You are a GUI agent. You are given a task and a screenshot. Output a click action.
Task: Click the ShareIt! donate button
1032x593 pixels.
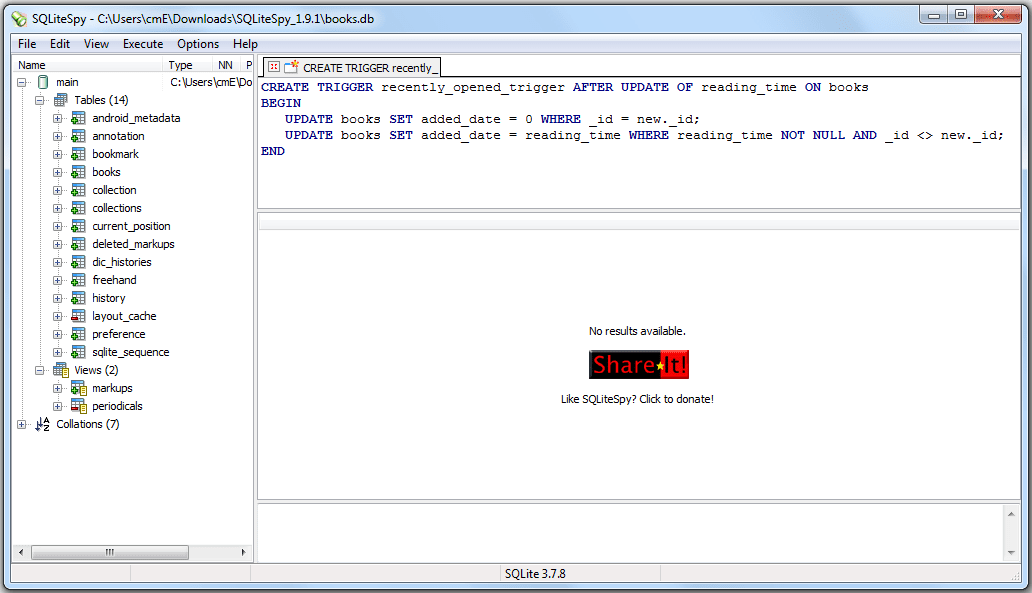pyautogui.click(x=638, y=365)
